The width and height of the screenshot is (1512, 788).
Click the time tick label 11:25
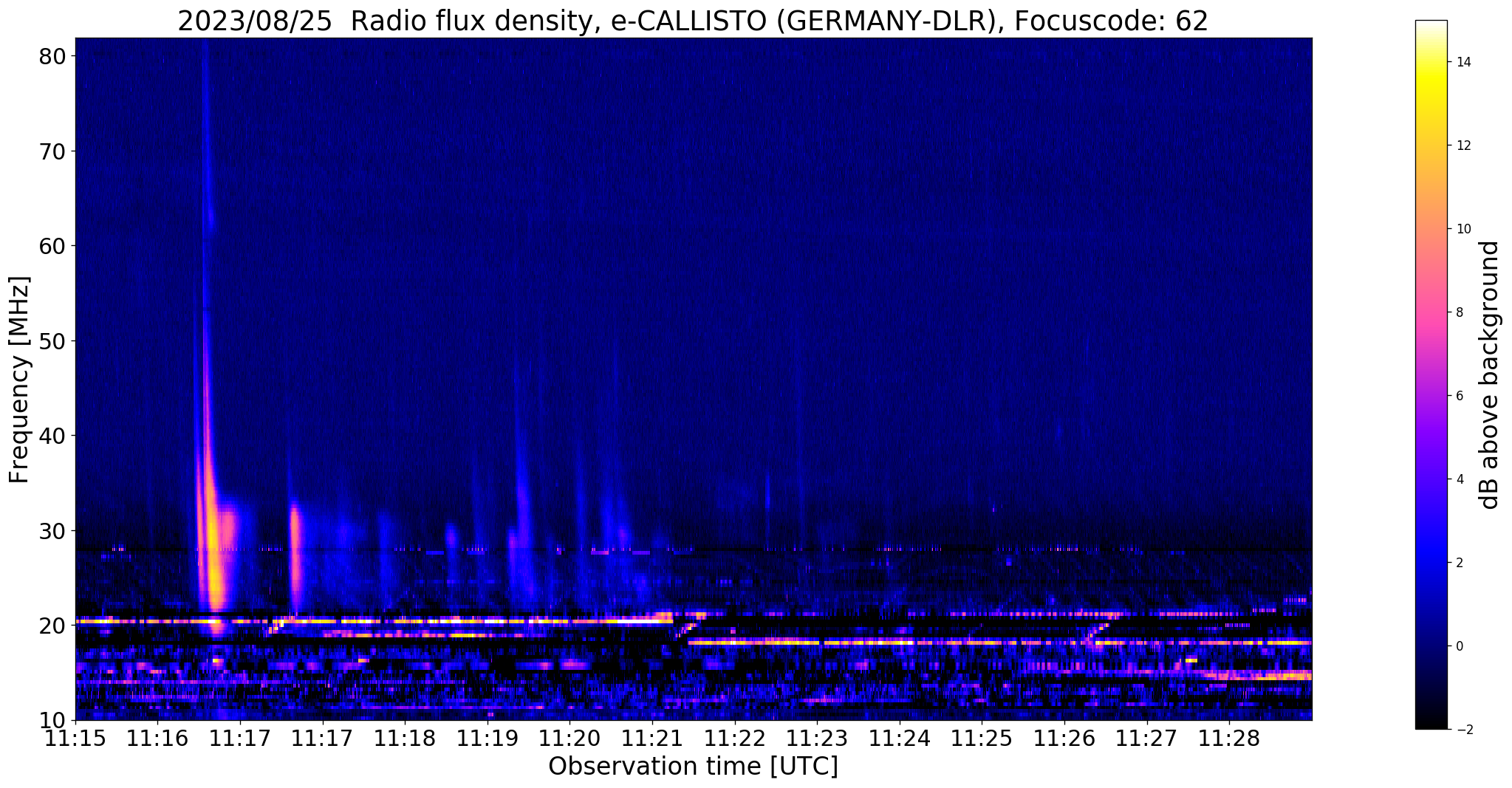[x=982, y=739]
